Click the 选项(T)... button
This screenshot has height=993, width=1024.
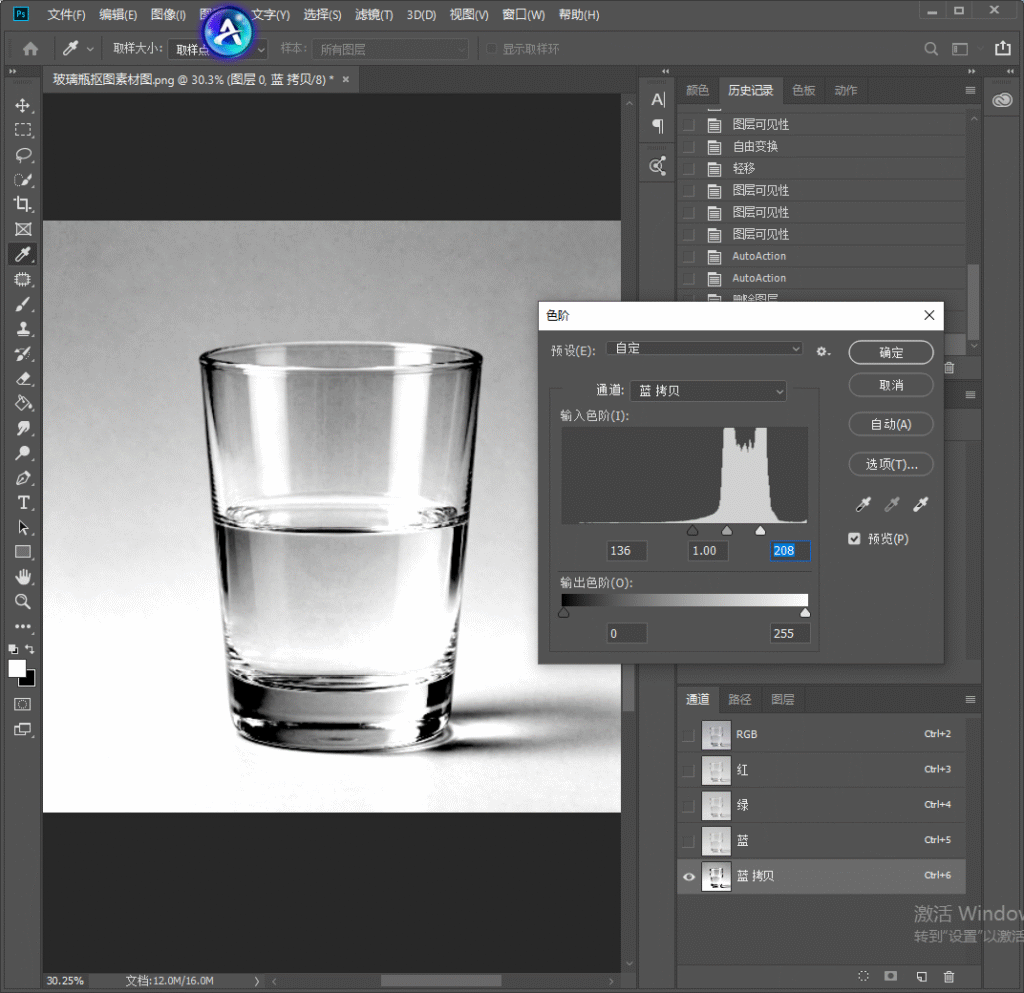click(891, 464)
